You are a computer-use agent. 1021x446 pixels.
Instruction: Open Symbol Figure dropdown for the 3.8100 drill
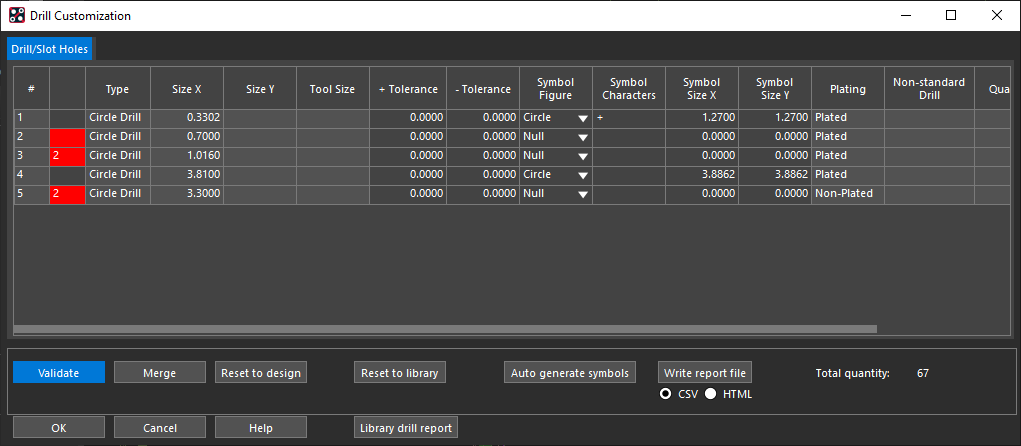582,175
